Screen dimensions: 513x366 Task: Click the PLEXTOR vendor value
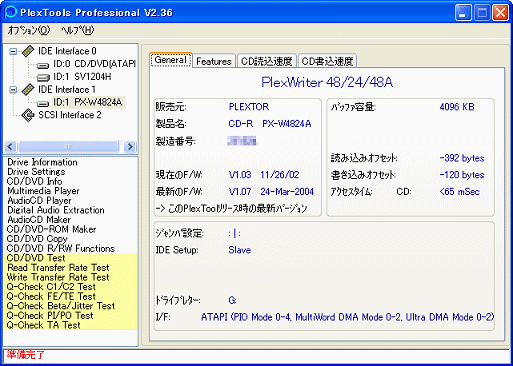pyautogui.click(x=249, y=107)
